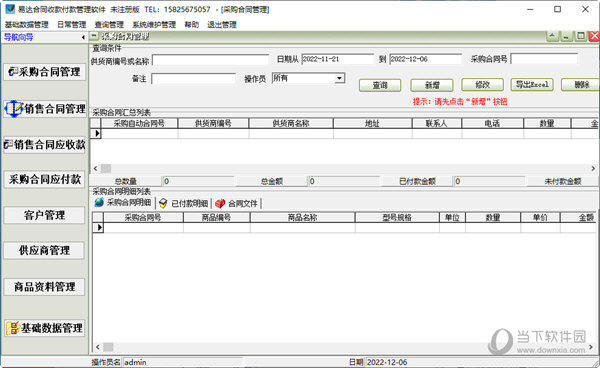The image size is (600, 368).
Task: Click the 总金额 value field
Action: point(344,181)
